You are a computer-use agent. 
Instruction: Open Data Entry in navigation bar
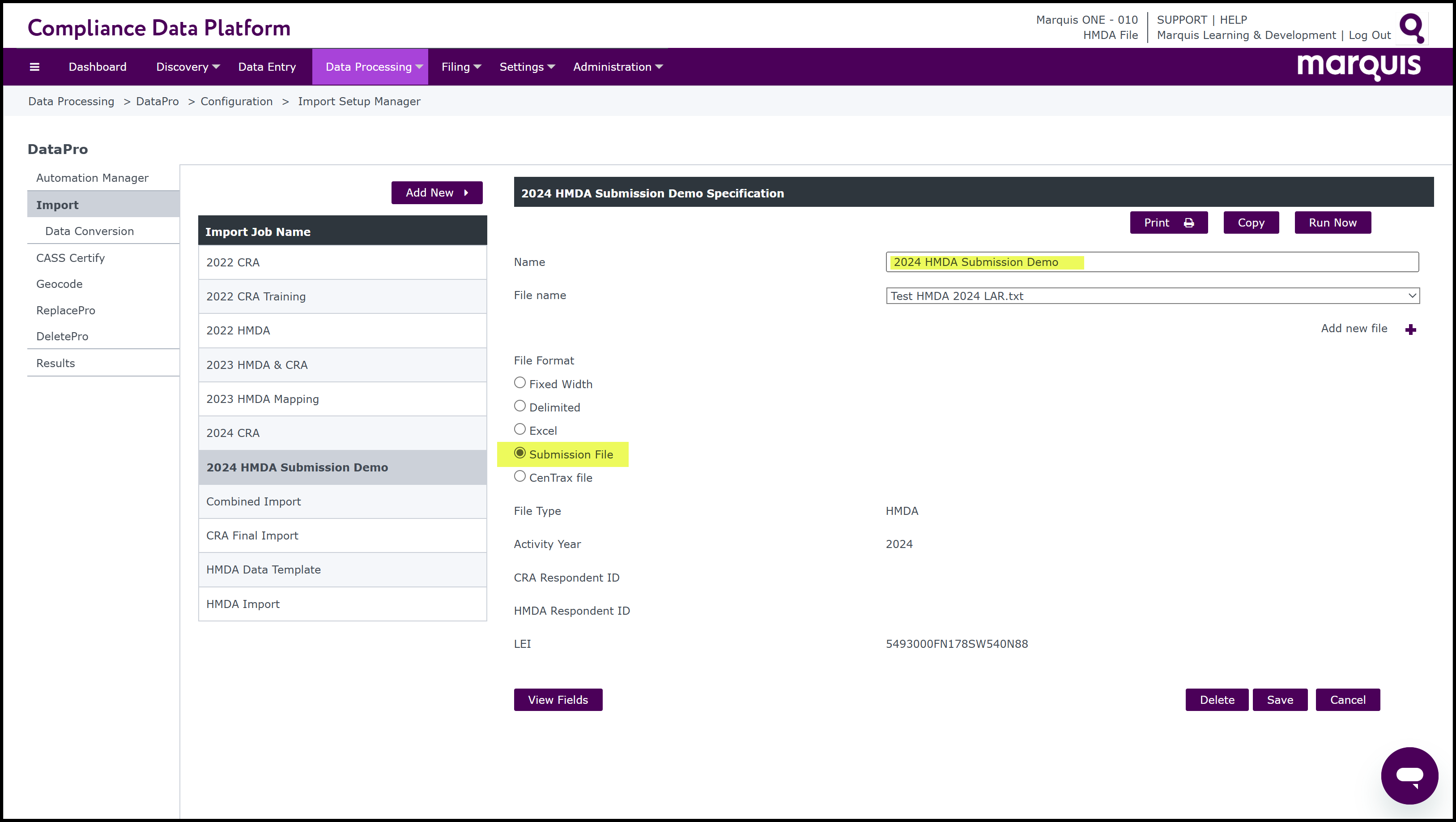[x=267, y=67]
